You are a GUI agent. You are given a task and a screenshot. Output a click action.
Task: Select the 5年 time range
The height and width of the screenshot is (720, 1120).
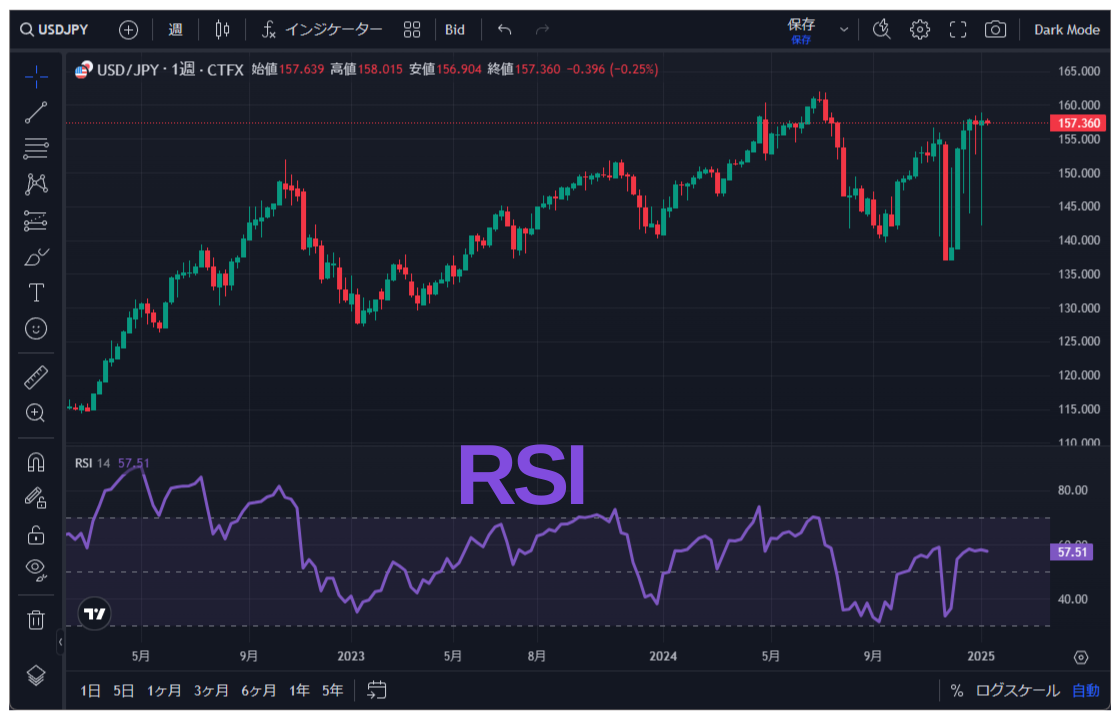[x=333, y=691]
